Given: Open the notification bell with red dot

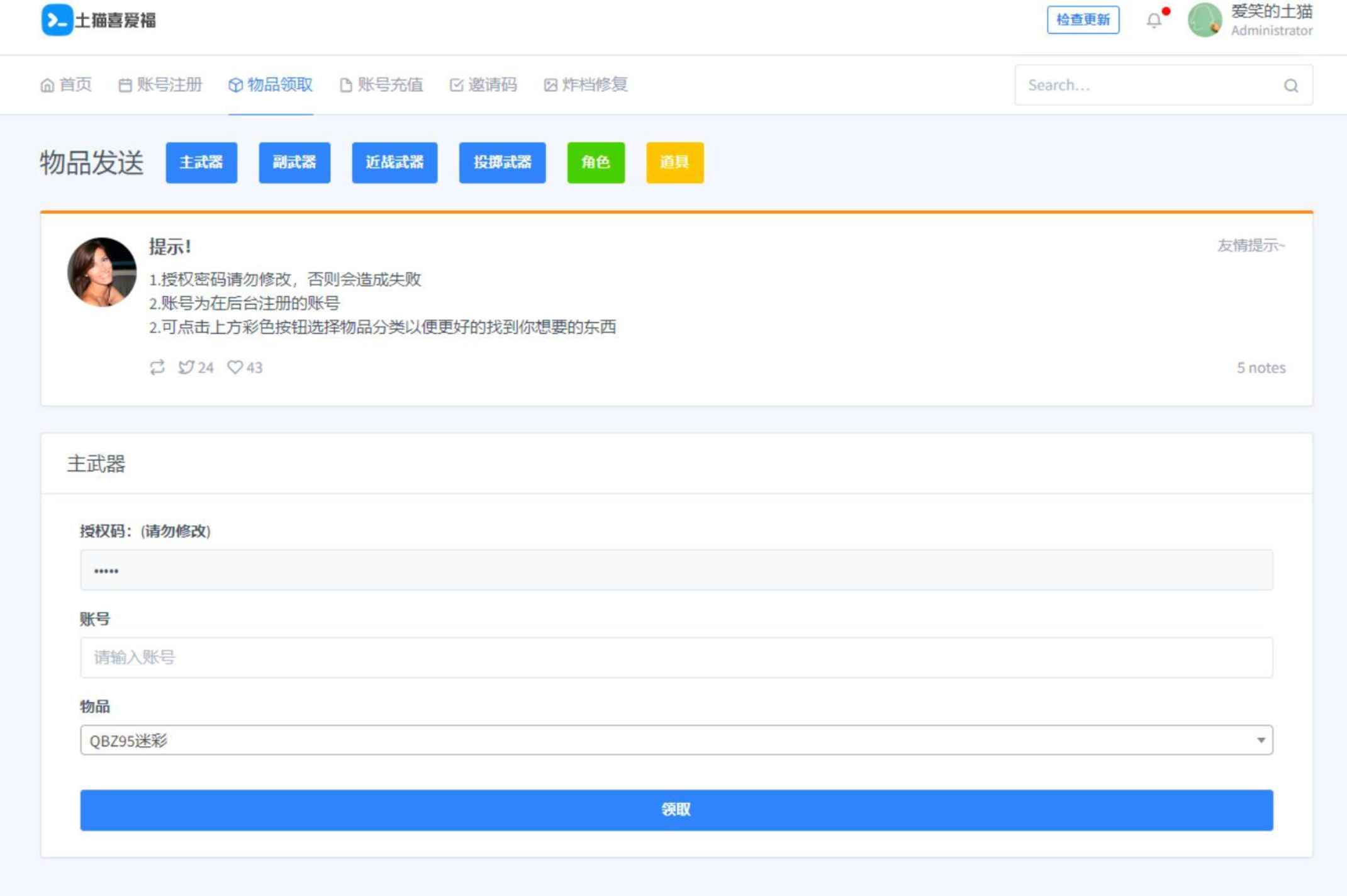Looking at the screenshot, I should [x=1154, y=19].
